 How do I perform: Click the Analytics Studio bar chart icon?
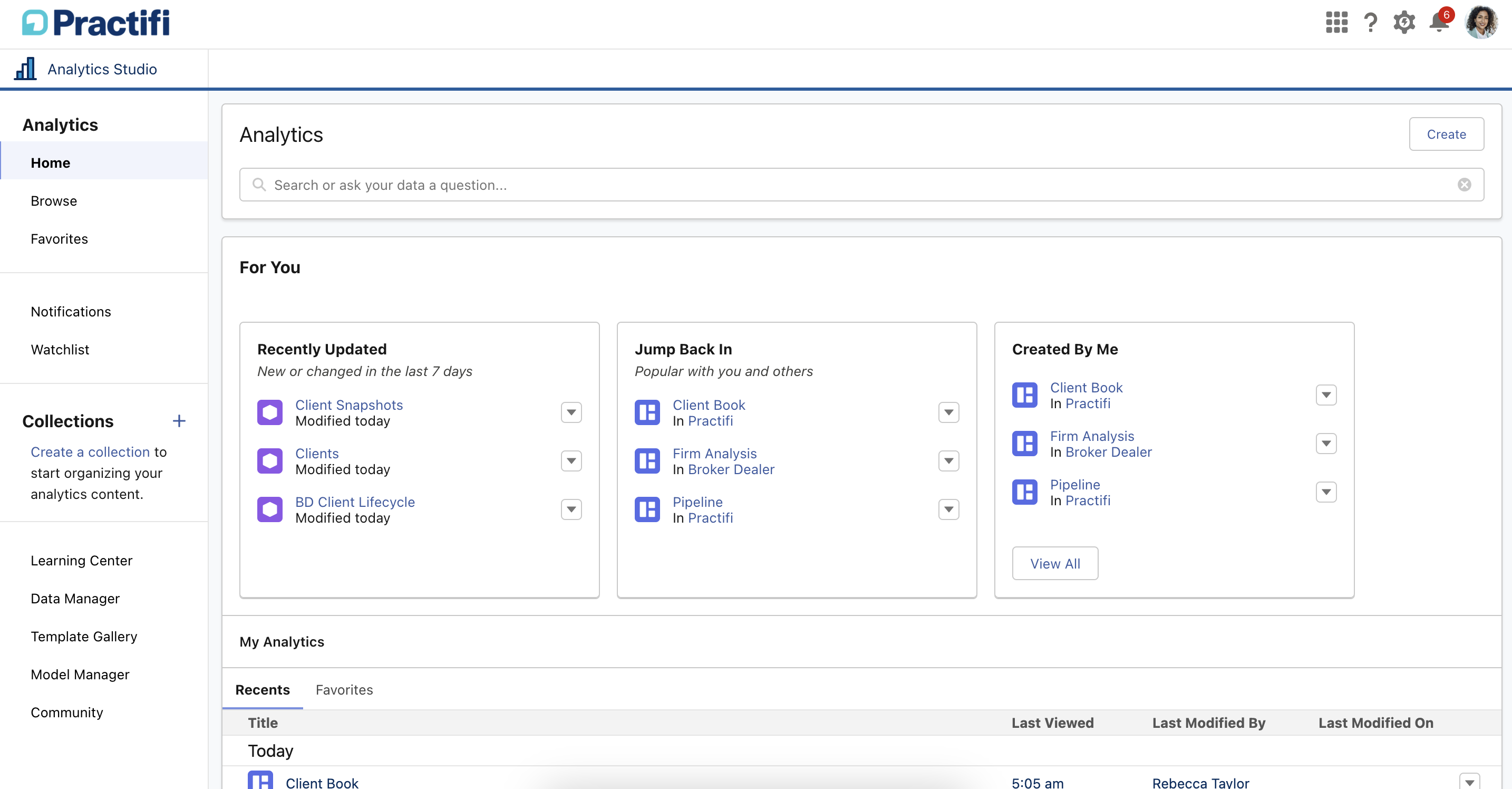click(25, 69)
